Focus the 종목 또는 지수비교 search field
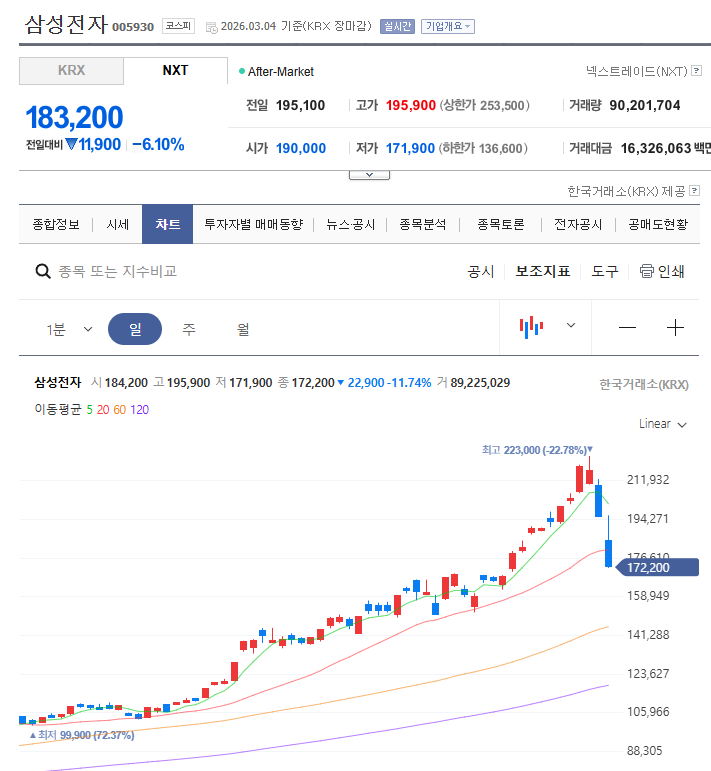This screenshot has height=771, width=711. 118,271
